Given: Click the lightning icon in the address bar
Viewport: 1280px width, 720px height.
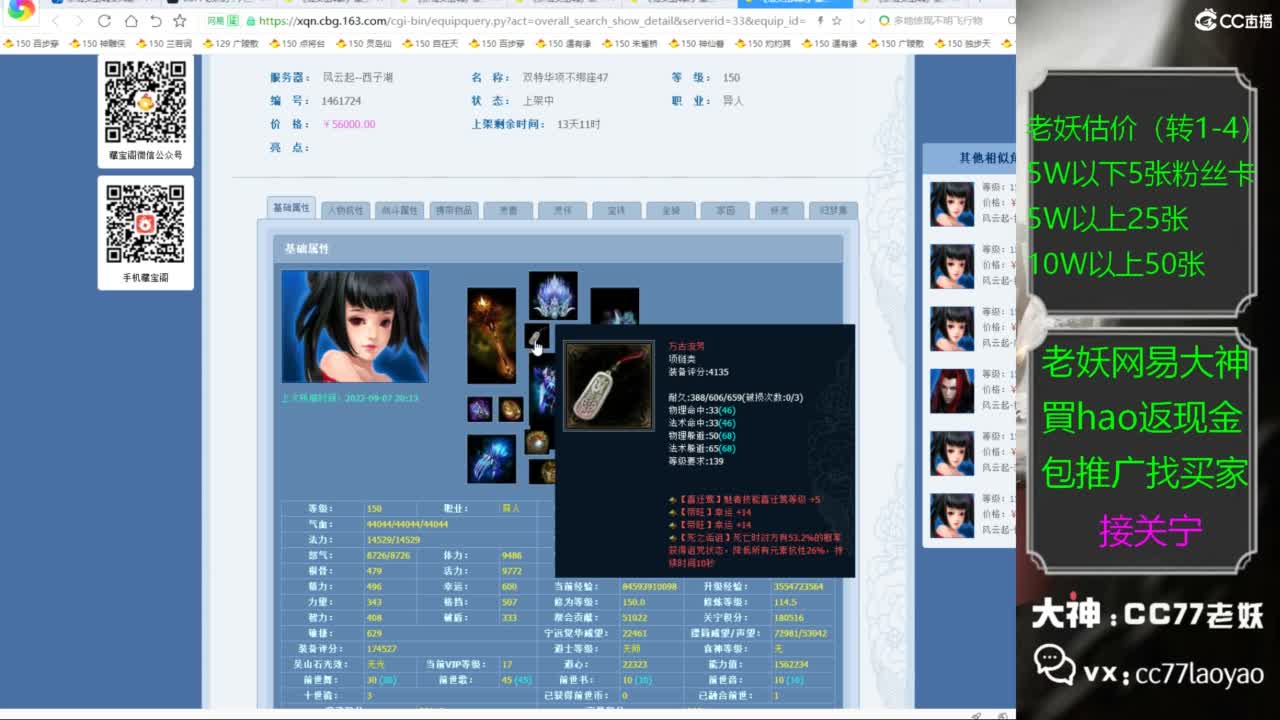Looking at the screenshot, I should (x=821, y=20).
